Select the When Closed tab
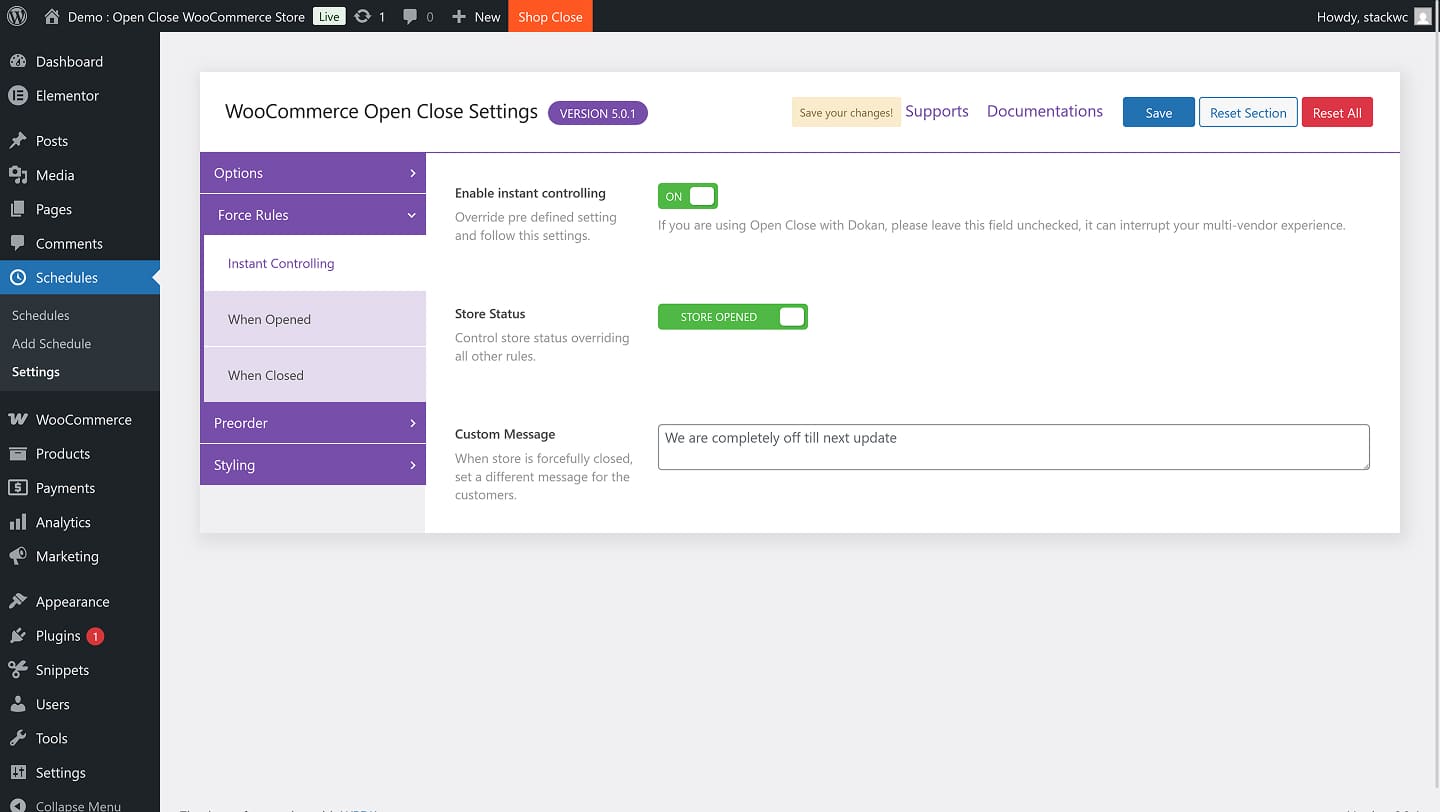The width and height of the screenshot is (1440, 812). (x=314, y=375)
